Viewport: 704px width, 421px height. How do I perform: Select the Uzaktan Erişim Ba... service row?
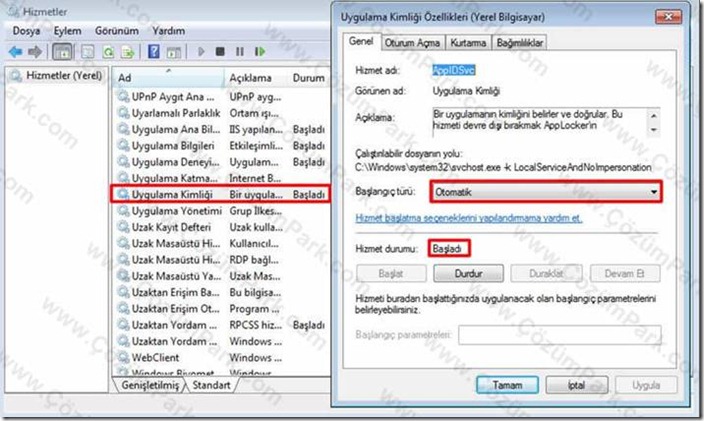click(x=220, y=292)
